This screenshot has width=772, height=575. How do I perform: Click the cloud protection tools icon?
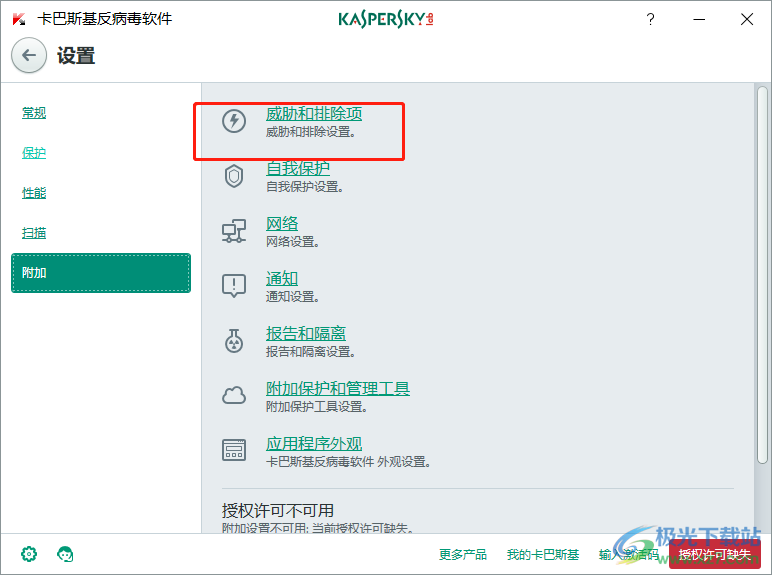[234, 395]
